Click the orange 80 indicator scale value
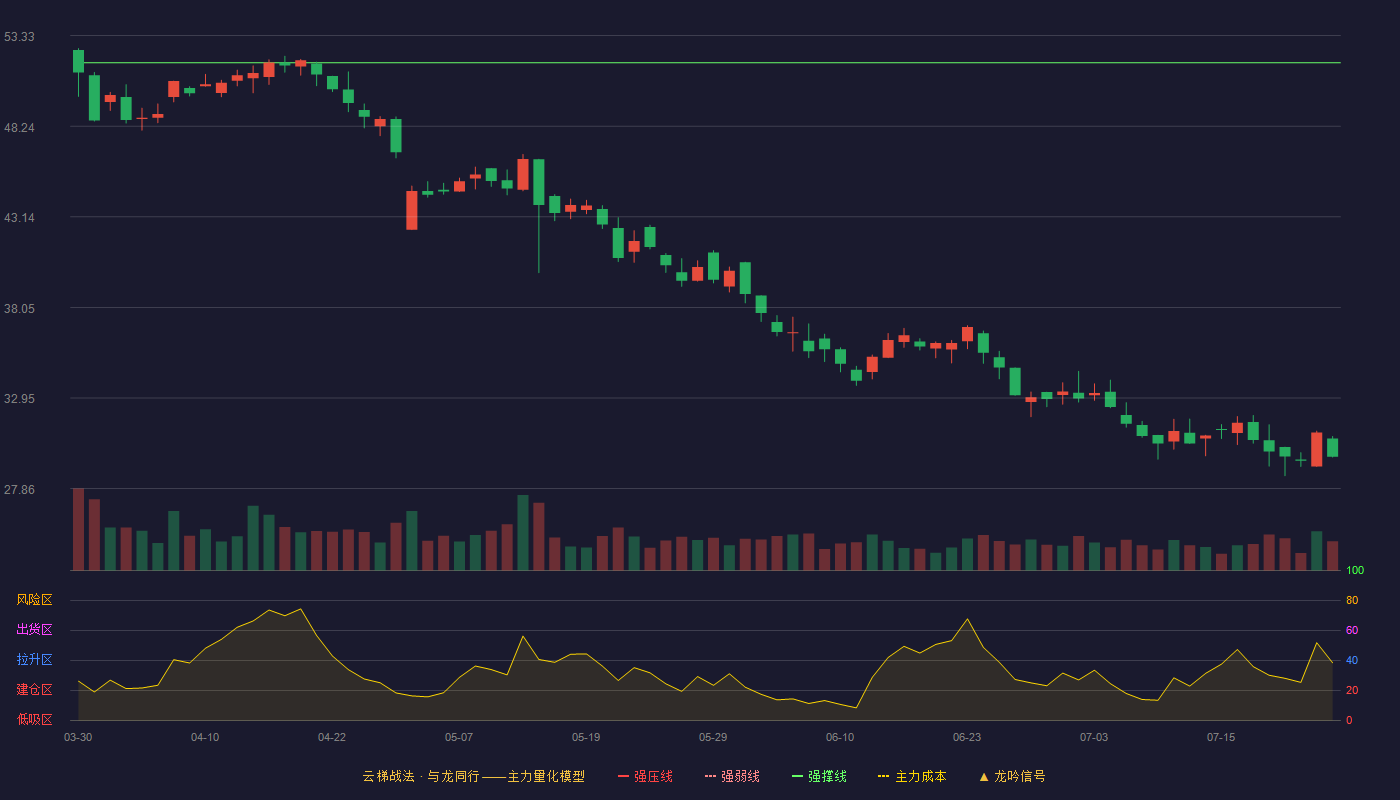The height and width of the screenshot is (800, 1400). point(1352,600)
